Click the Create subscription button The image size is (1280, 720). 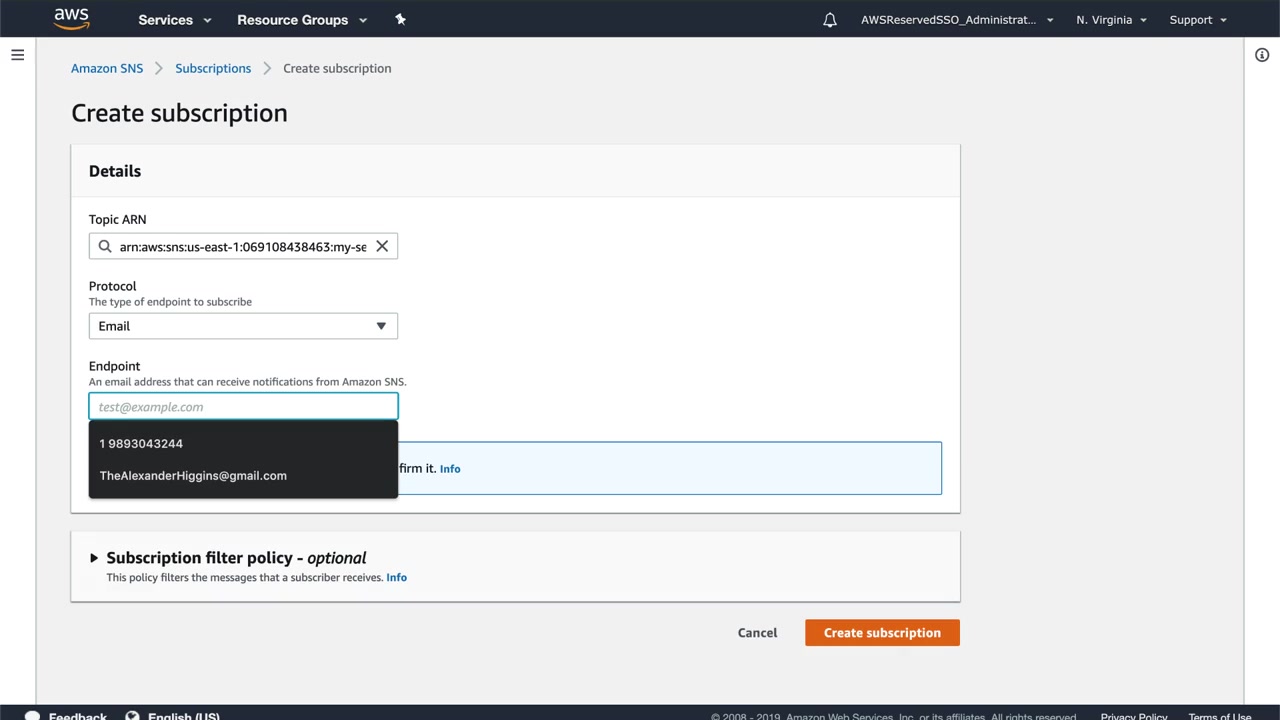tap(882, 633)
